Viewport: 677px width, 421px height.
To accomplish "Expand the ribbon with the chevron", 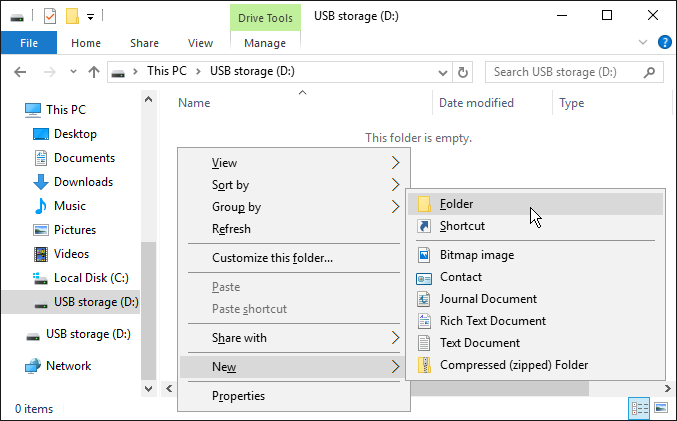I will [643, 42].
